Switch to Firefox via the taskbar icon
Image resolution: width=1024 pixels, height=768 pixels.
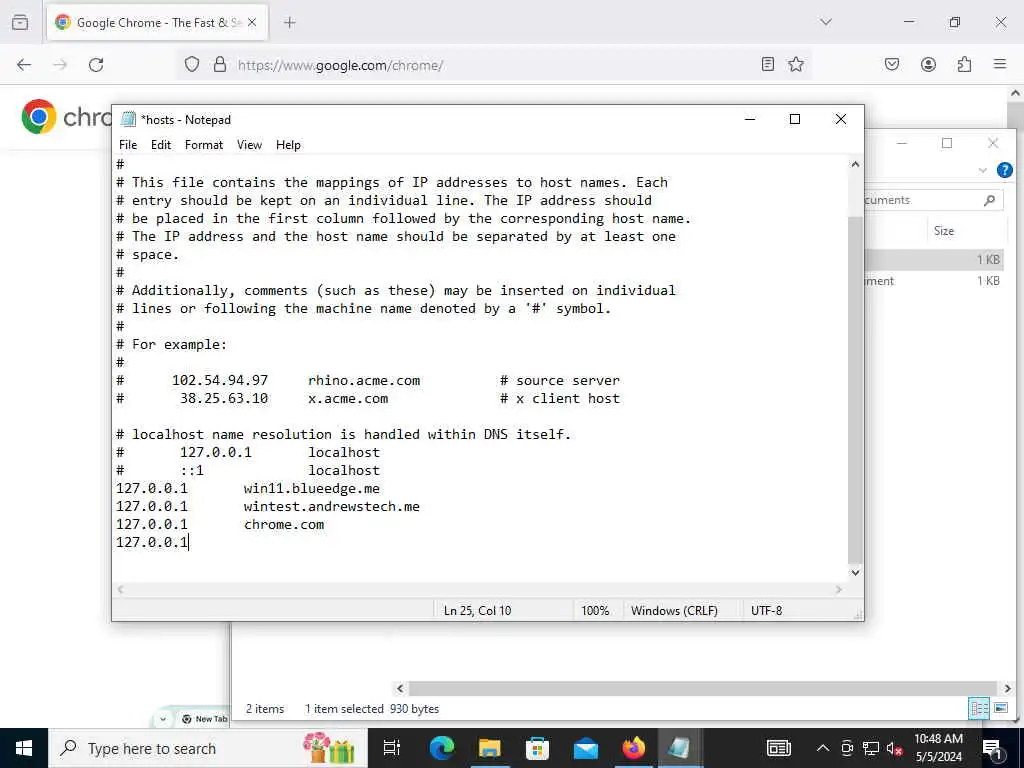[633, 748]
